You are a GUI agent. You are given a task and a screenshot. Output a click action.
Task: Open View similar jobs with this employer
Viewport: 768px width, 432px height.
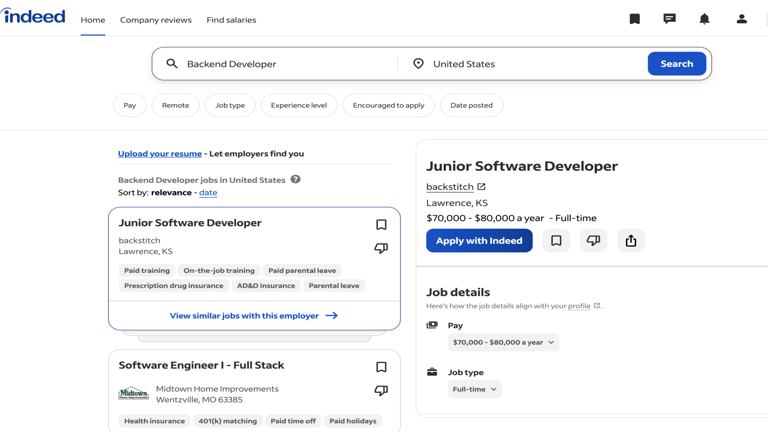click(x=244, y=316)
